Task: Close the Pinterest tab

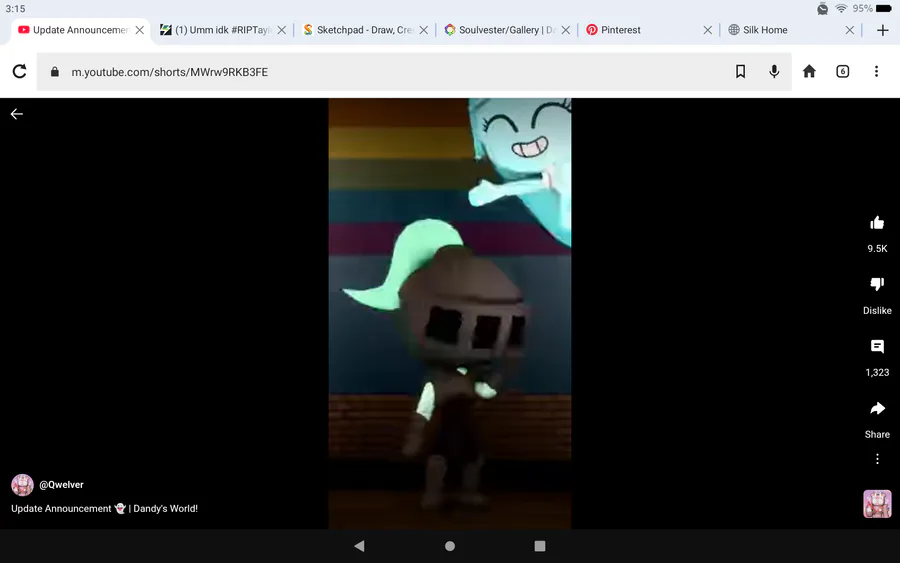Action: pyautogui.click(x=708, y=30)
